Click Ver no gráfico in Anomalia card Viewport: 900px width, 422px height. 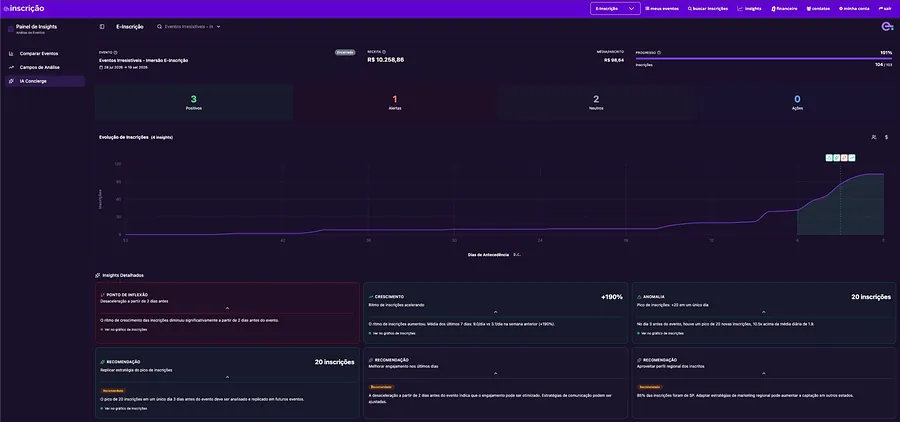660,333
